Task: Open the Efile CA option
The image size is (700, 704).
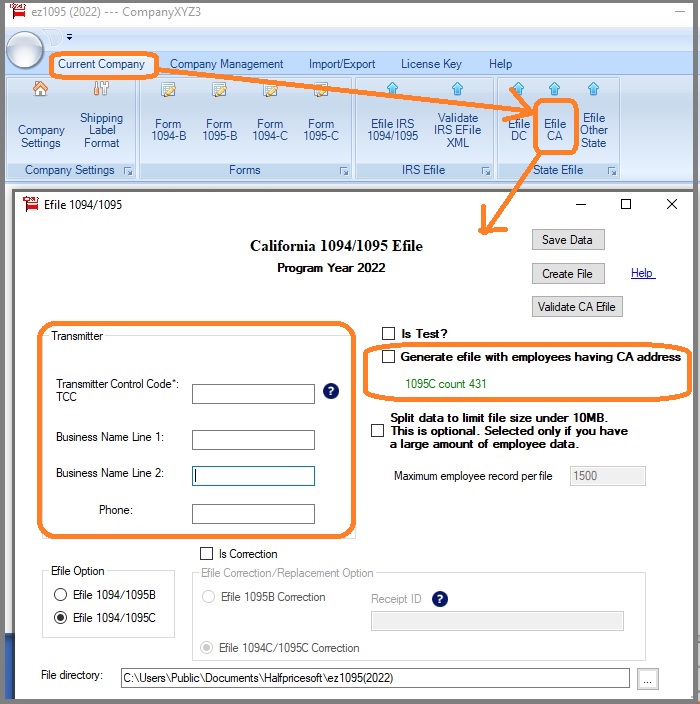Action: (x=554, y=118)
